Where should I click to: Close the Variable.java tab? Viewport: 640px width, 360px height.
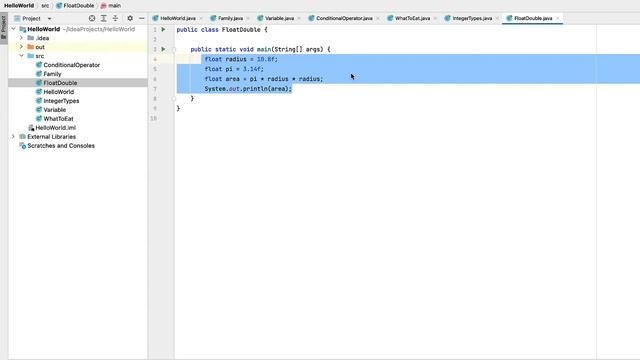299,18
